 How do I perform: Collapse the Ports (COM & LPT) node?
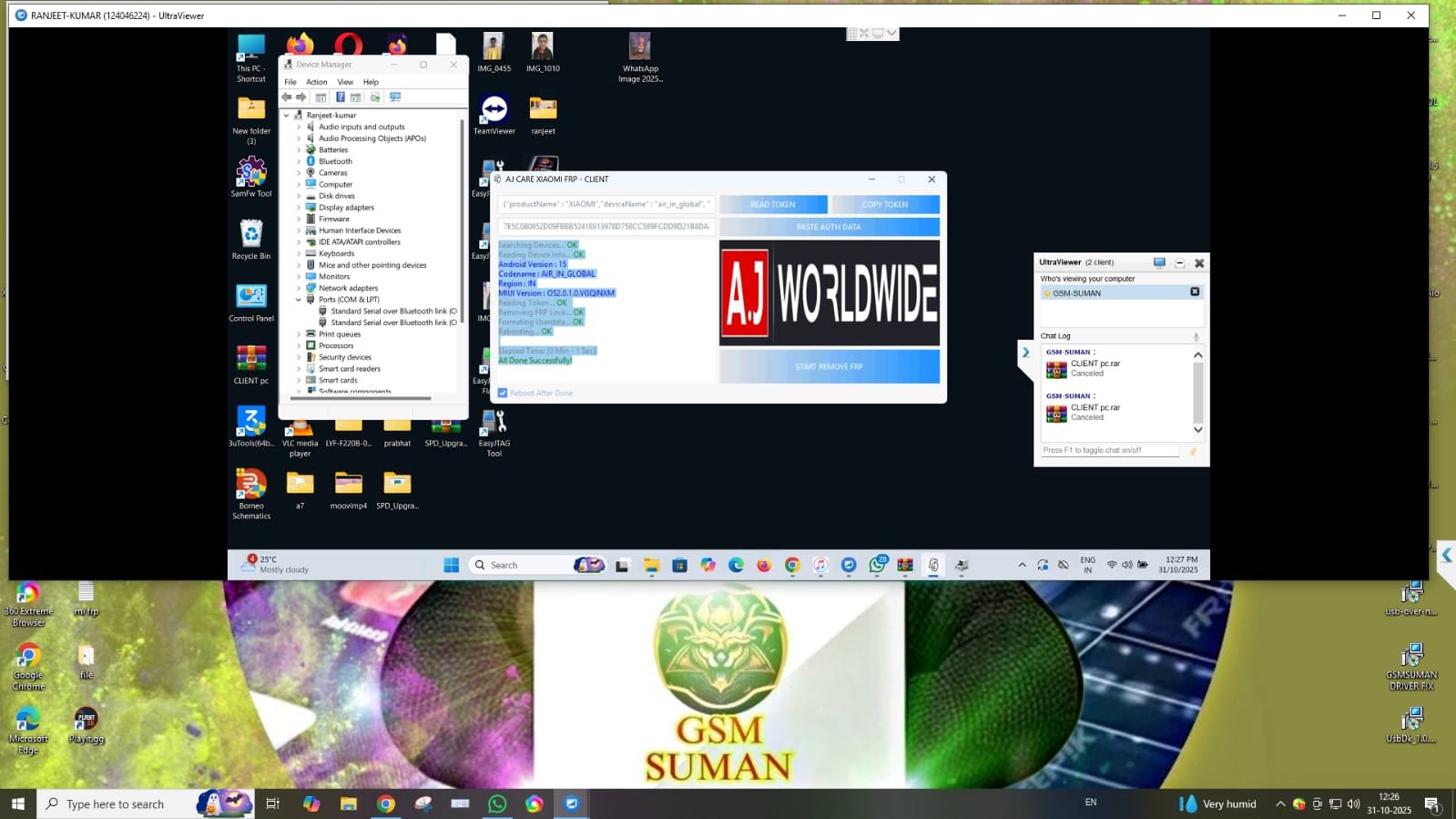tap(299, 300)
